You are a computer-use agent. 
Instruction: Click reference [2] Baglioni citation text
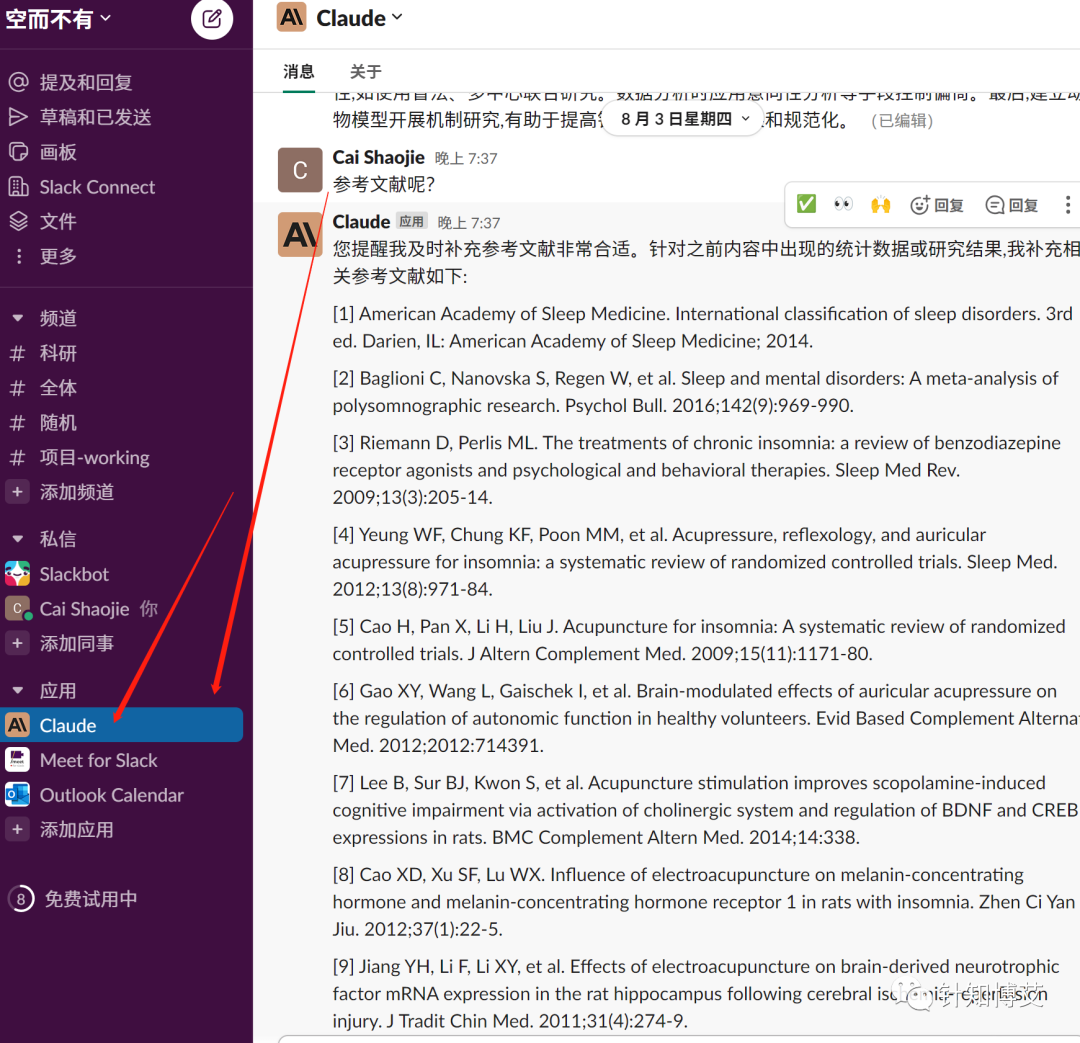point(695,392)
